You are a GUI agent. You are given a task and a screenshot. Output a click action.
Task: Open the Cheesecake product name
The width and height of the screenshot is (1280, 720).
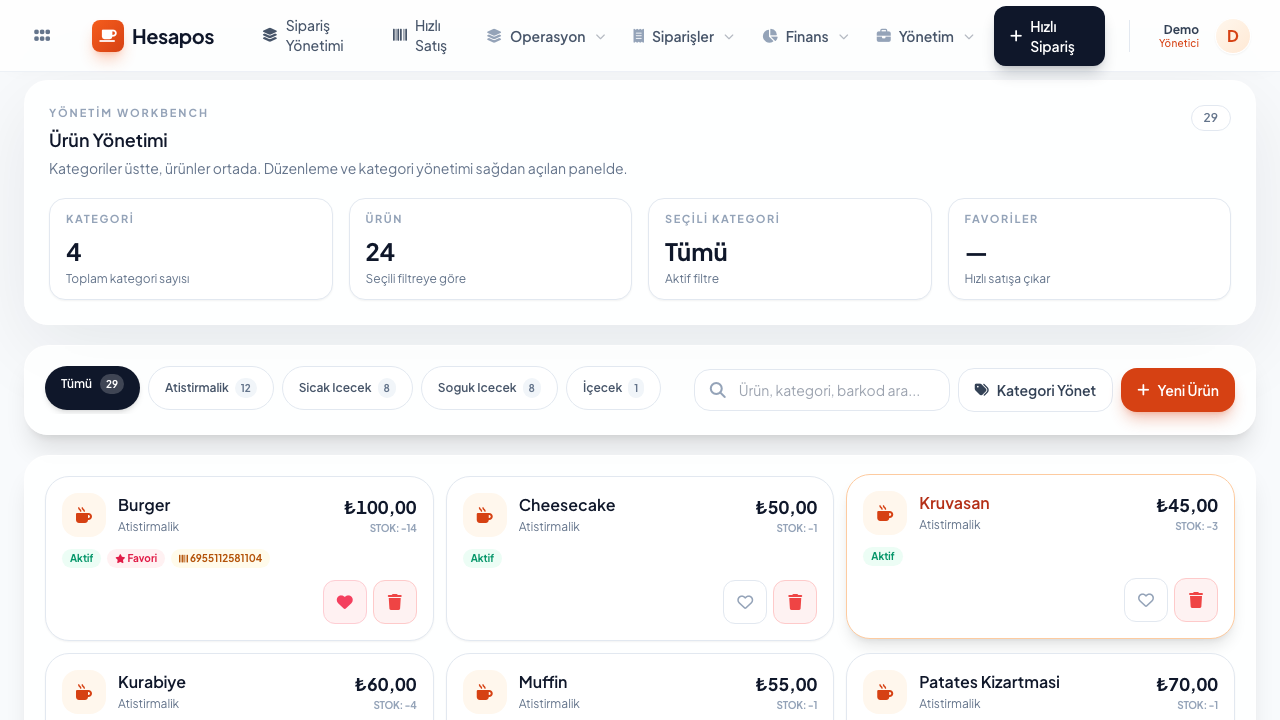(x=567, y=505)
